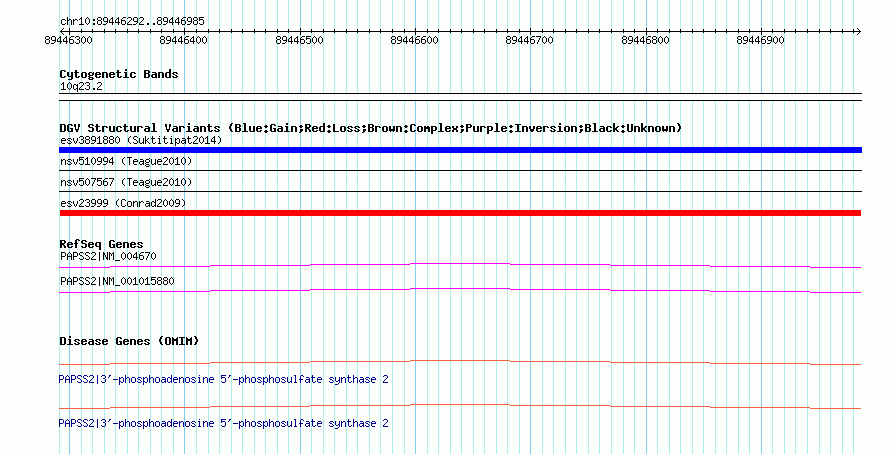Open the second PAPSS2 phosphosulfate synthase 2 link
Viewport: 890px width, 454px height.
tap(224, 423)
